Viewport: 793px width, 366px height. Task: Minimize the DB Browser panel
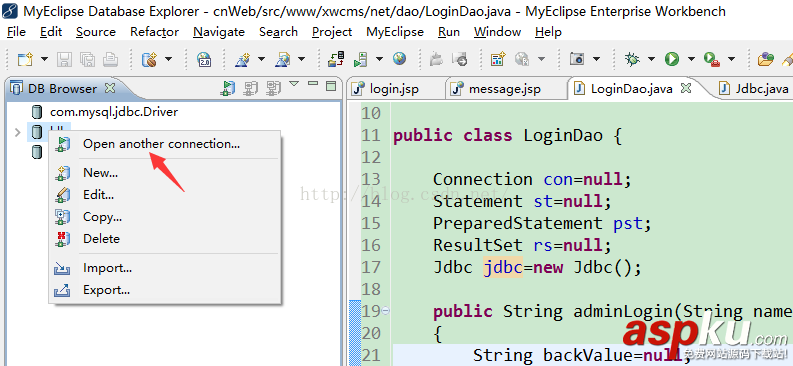pos(313,84)
